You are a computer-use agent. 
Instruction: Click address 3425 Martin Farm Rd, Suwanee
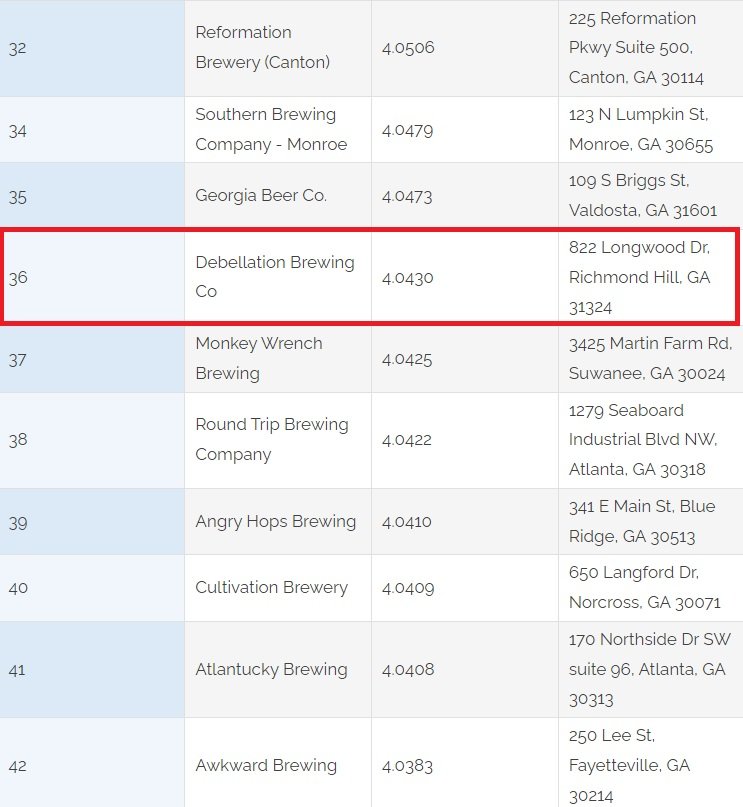click(650, 358)
